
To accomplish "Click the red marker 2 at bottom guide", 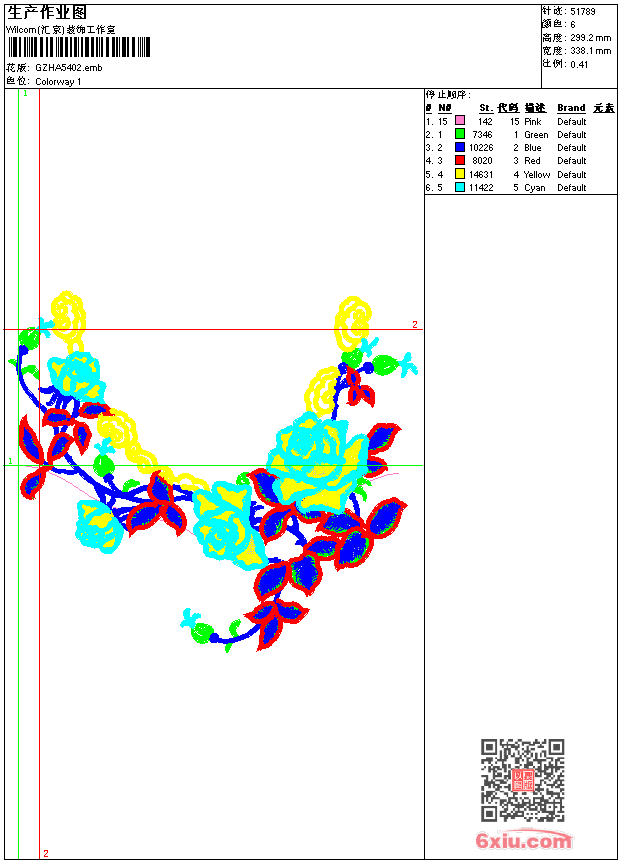I will [46, 853].
